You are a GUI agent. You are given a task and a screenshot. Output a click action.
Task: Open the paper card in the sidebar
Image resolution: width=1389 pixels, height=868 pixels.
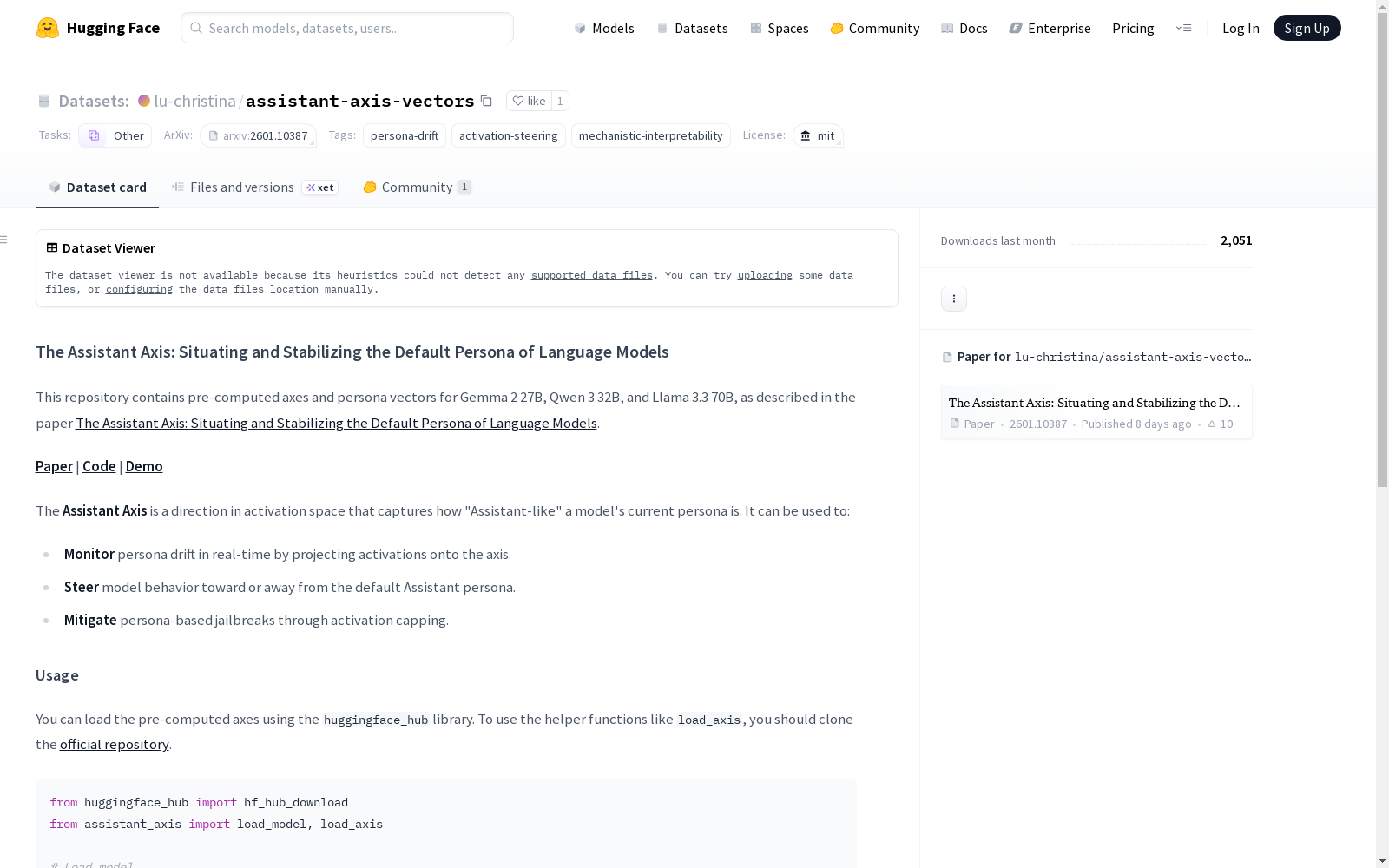coord(1096,412)
